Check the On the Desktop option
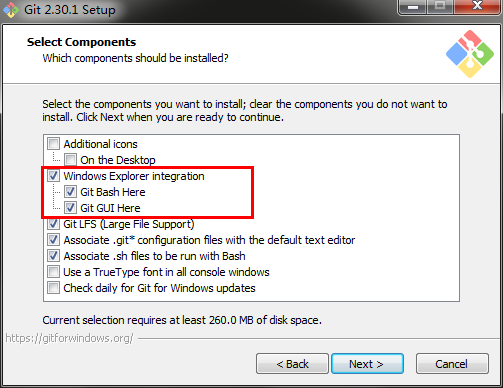The width and height of the screenshot is (503, 388). (70, 160)
